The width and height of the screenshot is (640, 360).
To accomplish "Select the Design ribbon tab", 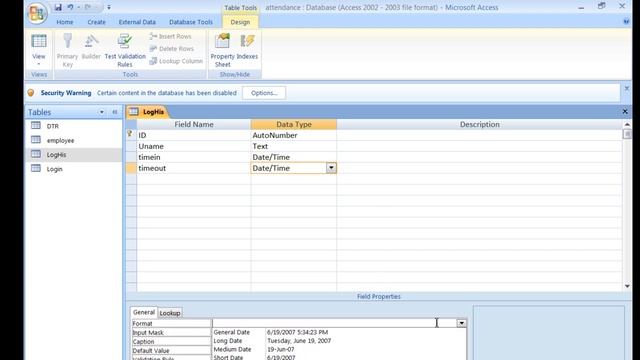I will point(240,22).
